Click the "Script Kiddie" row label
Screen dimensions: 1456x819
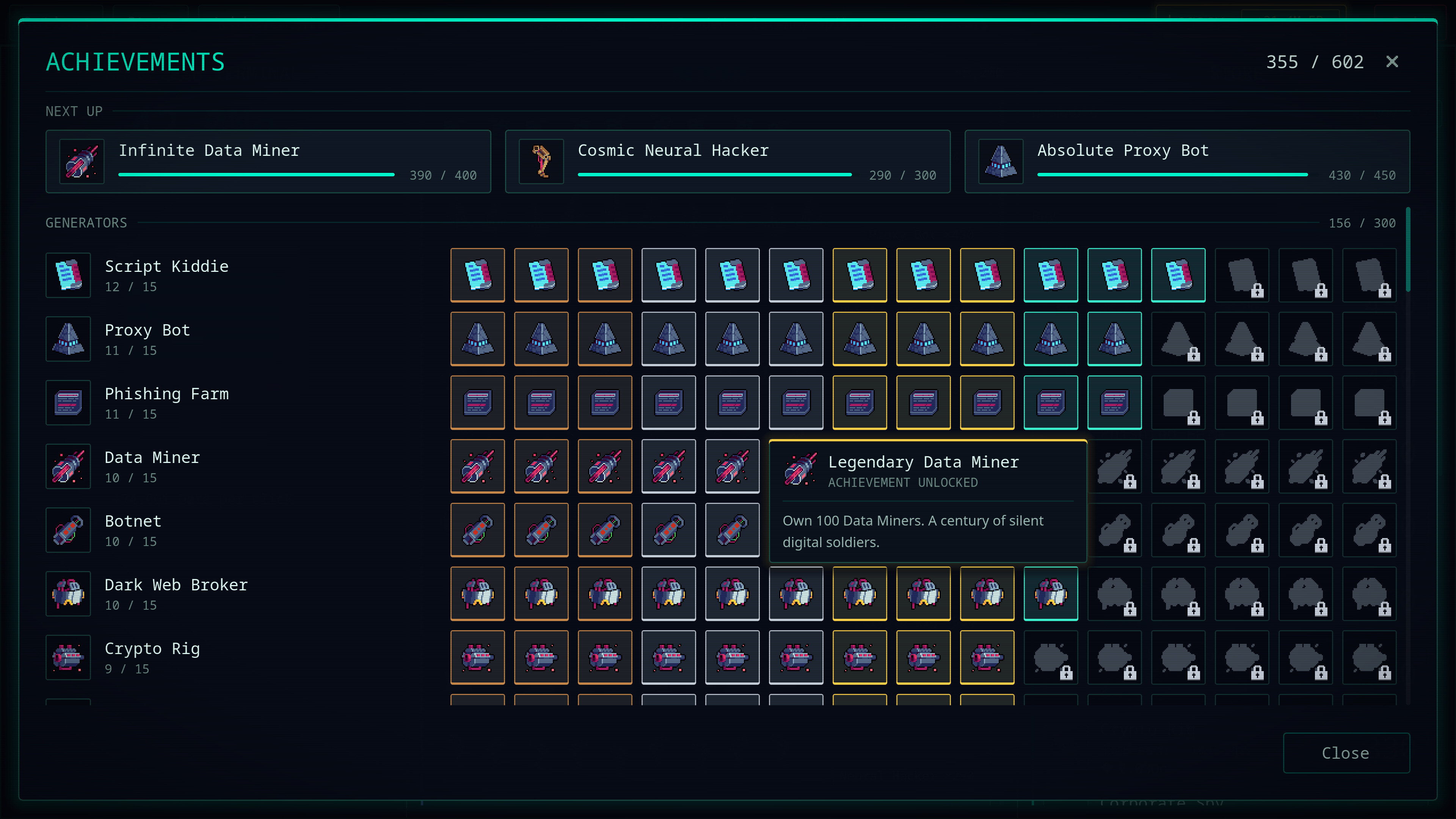(167, 266)
